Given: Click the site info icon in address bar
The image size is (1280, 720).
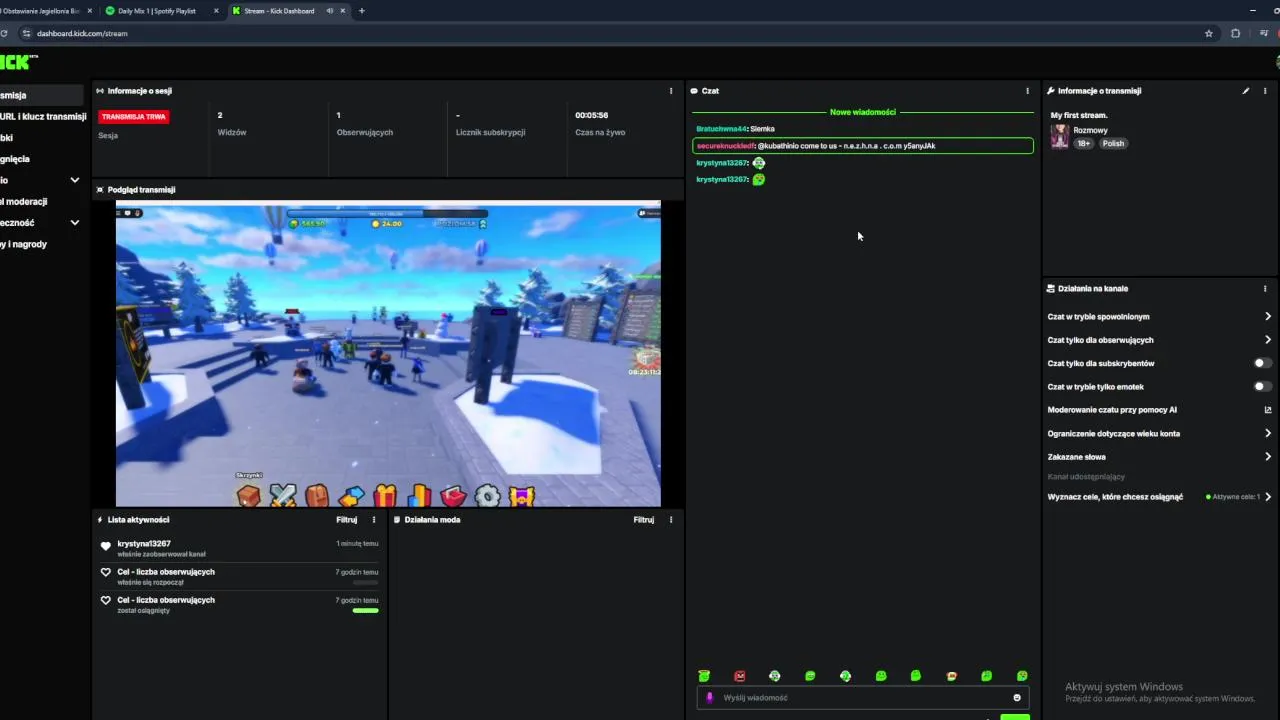Looking at the screenshot, I should [x=26, y=33].
